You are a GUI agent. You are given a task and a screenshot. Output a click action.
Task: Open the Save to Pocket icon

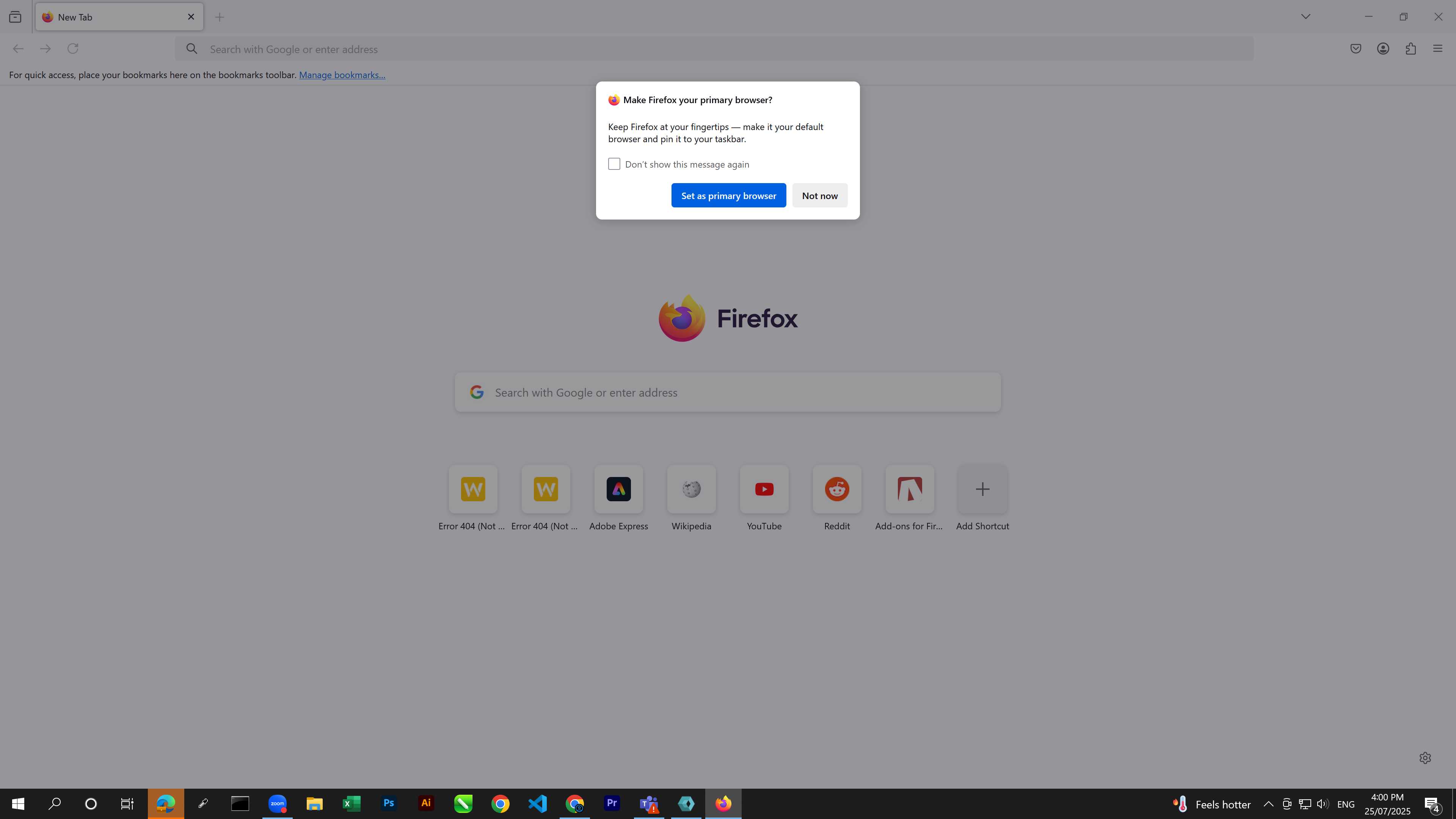[x=1356, y=49]
